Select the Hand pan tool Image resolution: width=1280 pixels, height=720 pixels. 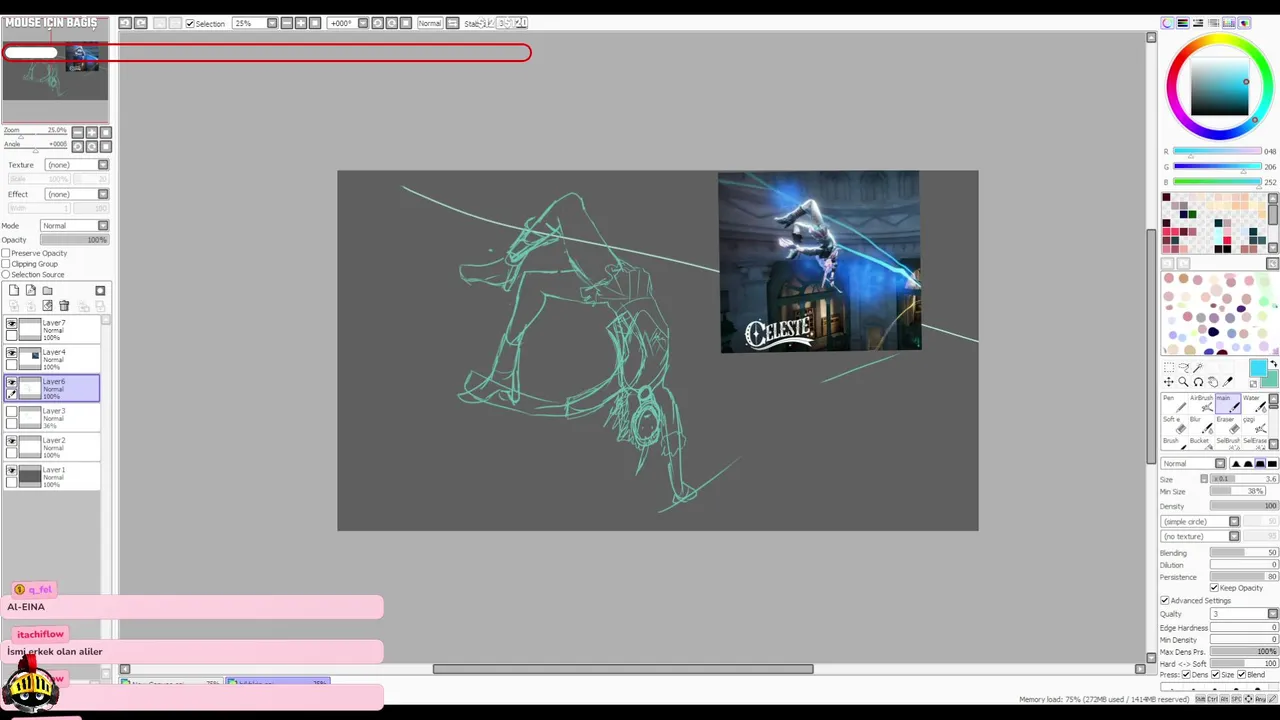pos(1213,382)
